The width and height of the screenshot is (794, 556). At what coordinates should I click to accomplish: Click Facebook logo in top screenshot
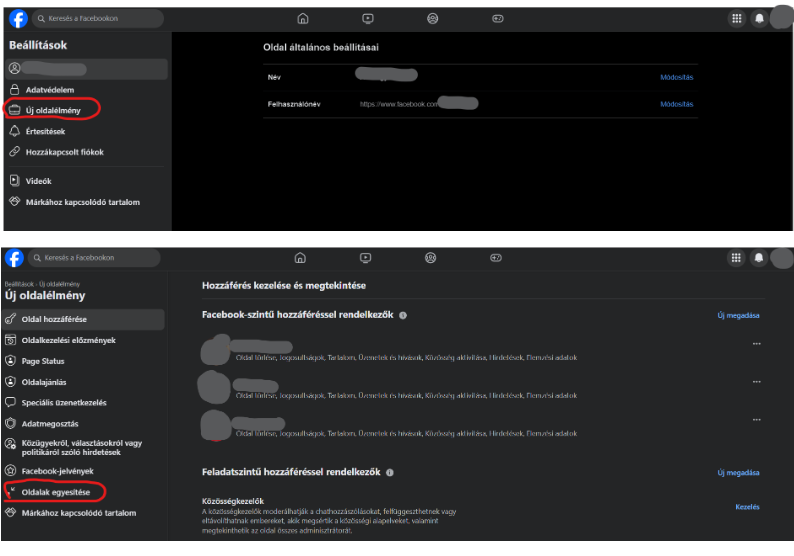[x=18, y=19]
